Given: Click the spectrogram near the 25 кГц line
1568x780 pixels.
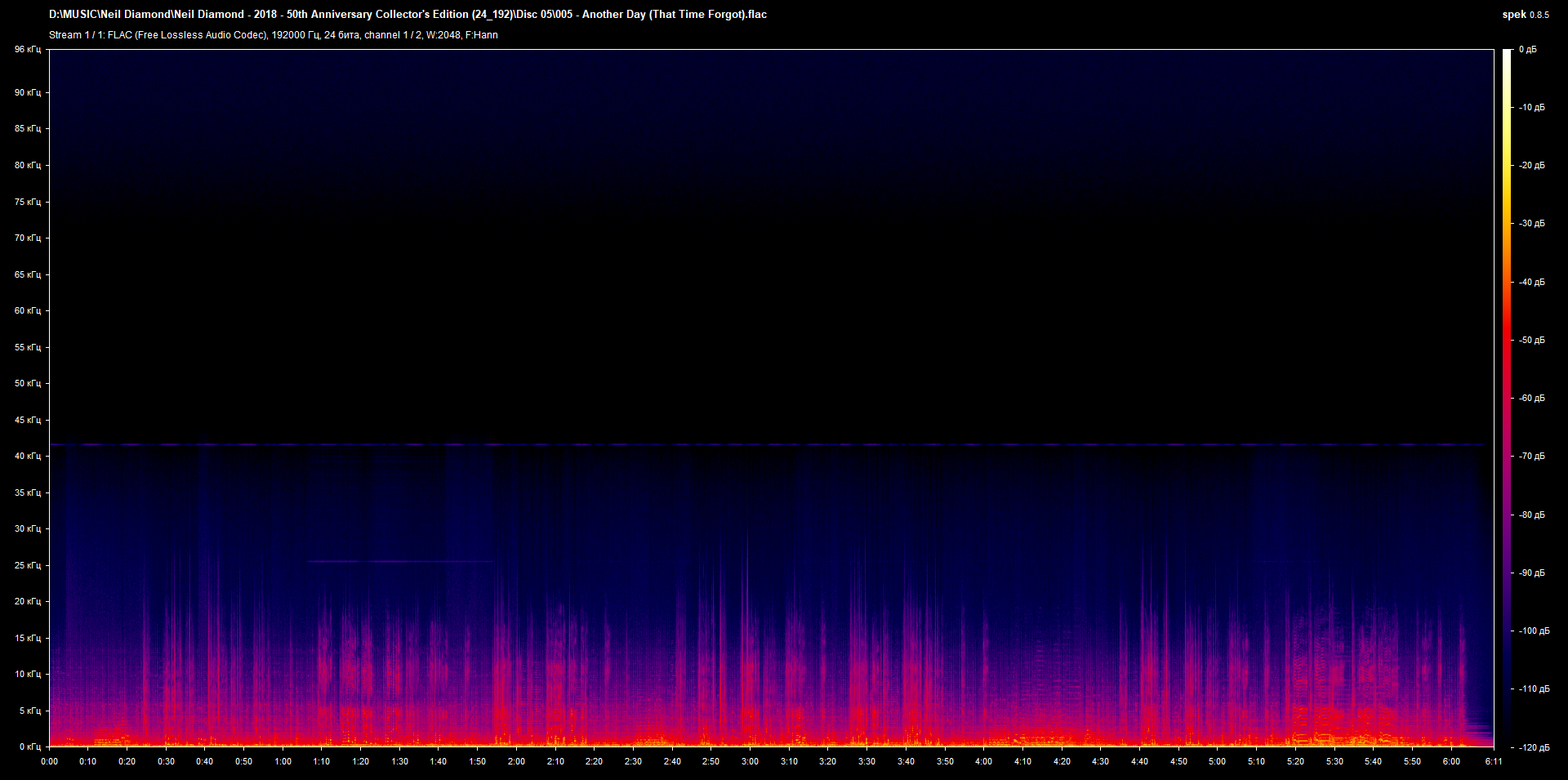Looking at the screenshot, I should point(400,562).
